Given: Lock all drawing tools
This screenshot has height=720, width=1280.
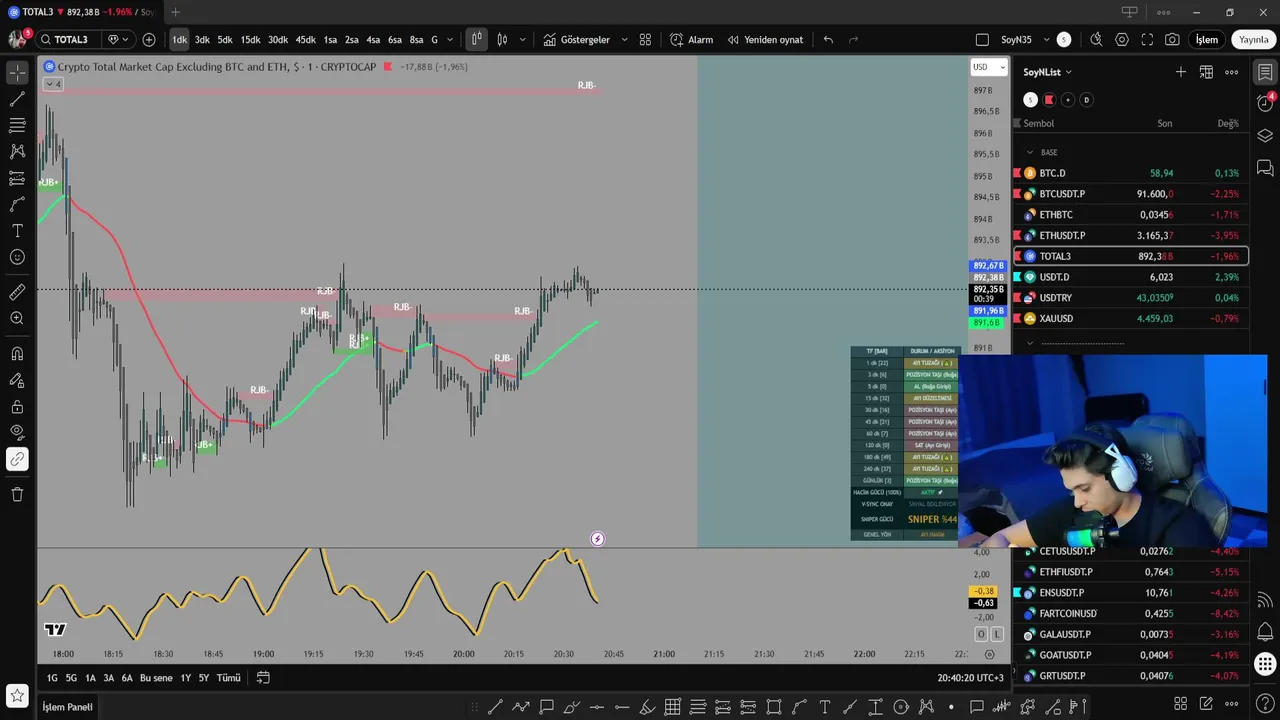Looking at the screenshot, I should pyautogui.click(x=17, y=406).
